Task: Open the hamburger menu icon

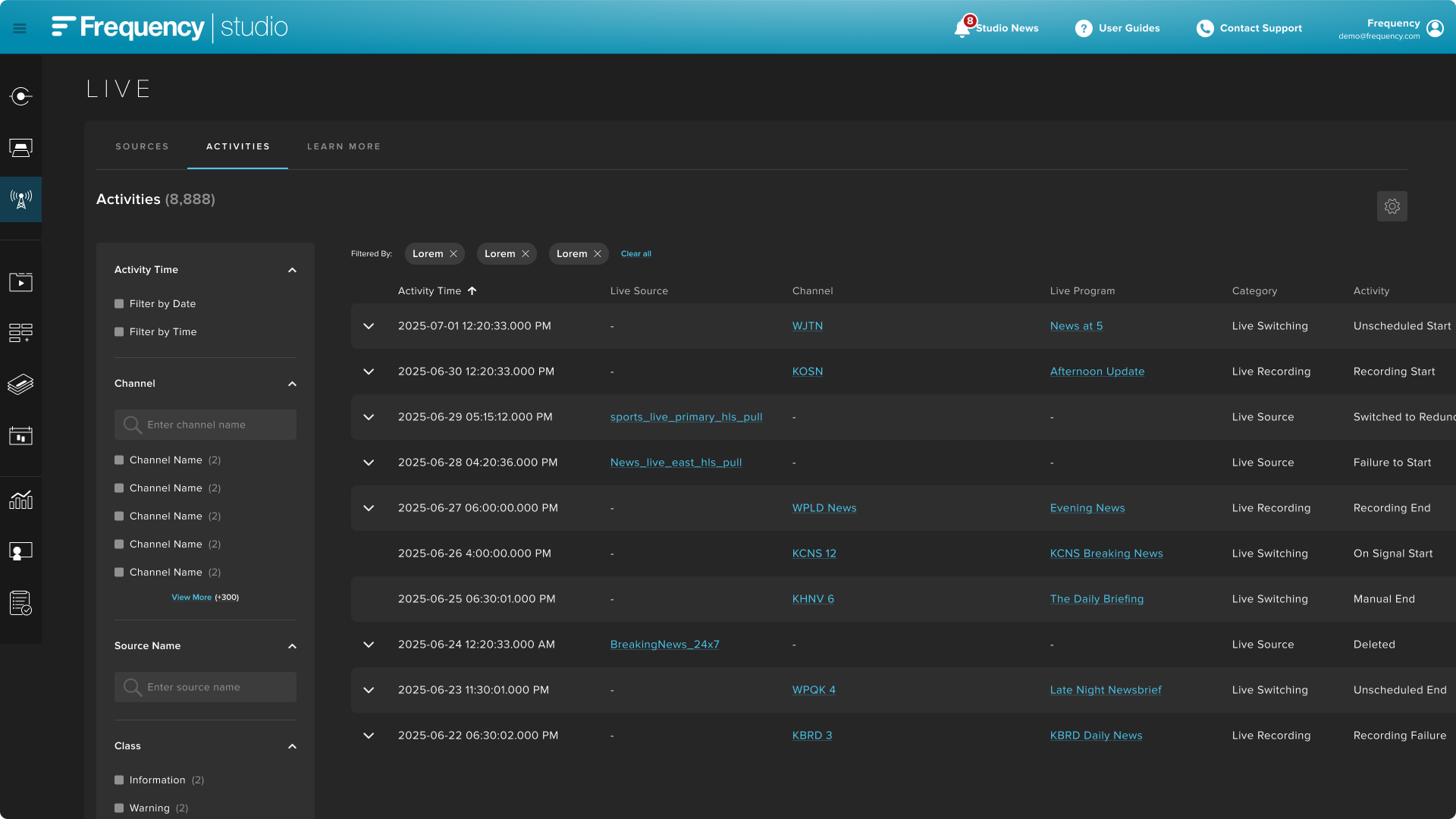Action: [20, 28]
